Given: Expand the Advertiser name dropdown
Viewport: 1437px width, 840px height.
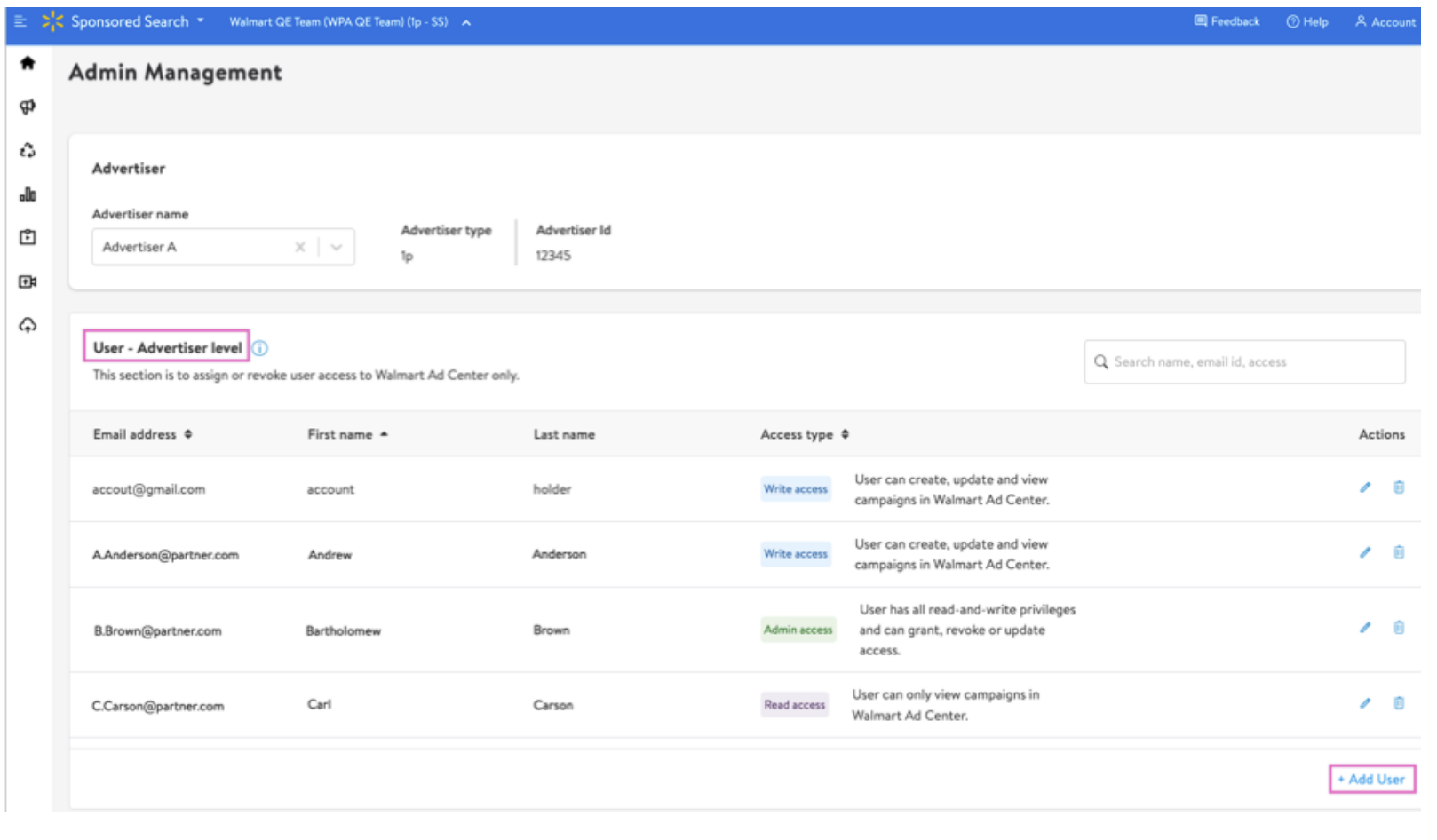Looking at the screenshot, I should (x=337, y=248).
